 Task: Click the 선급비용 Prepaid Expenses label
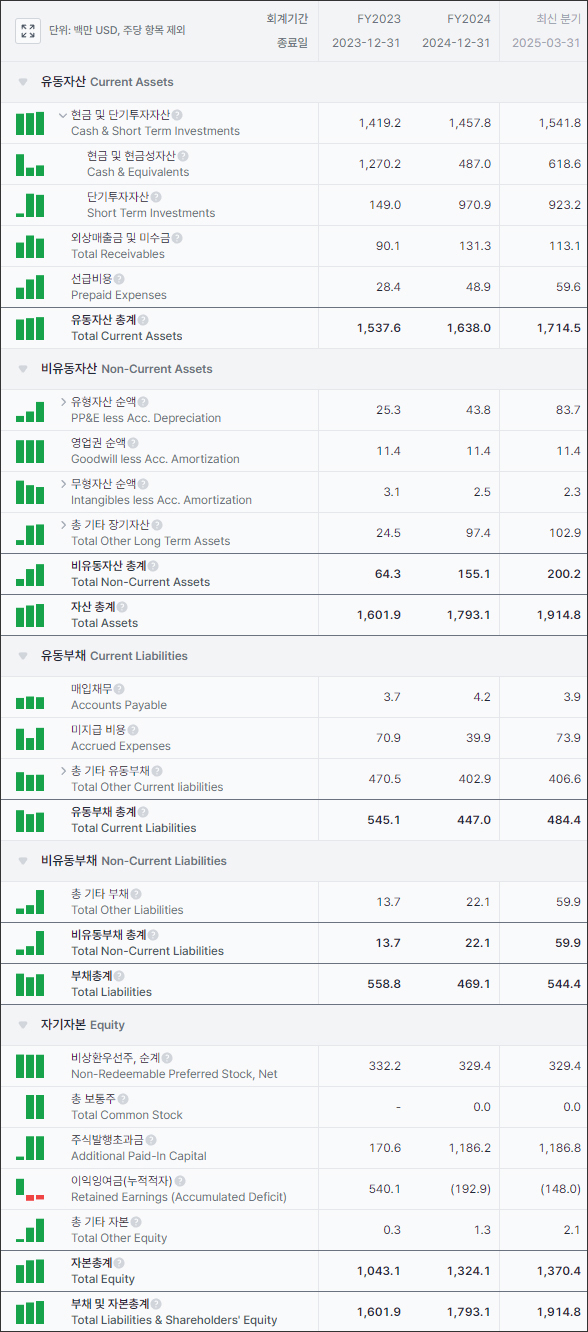pyautogui.click(x=119, y=287)
